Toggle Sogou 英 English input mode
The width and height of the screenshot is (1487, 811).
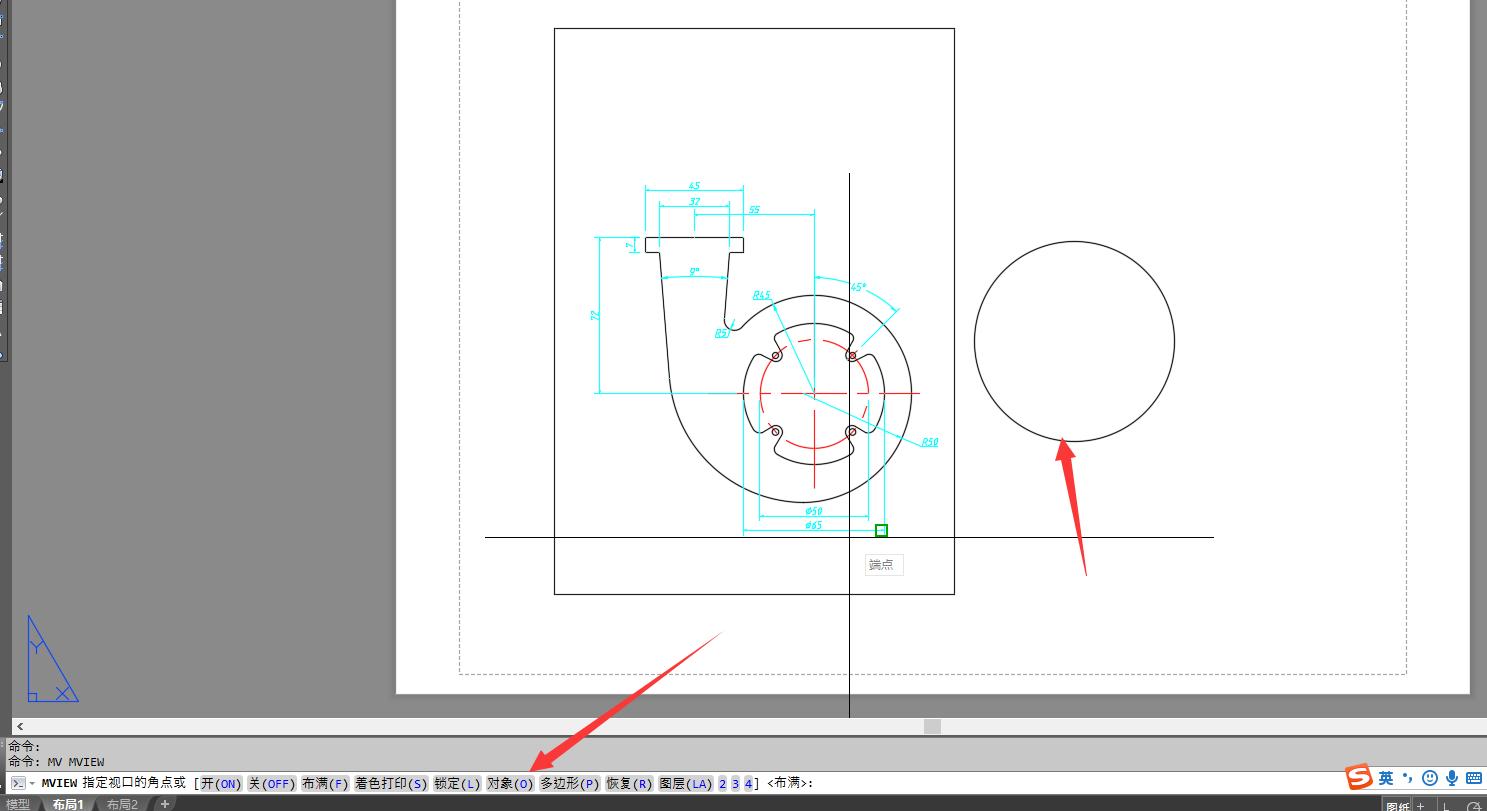[1386, 778]
